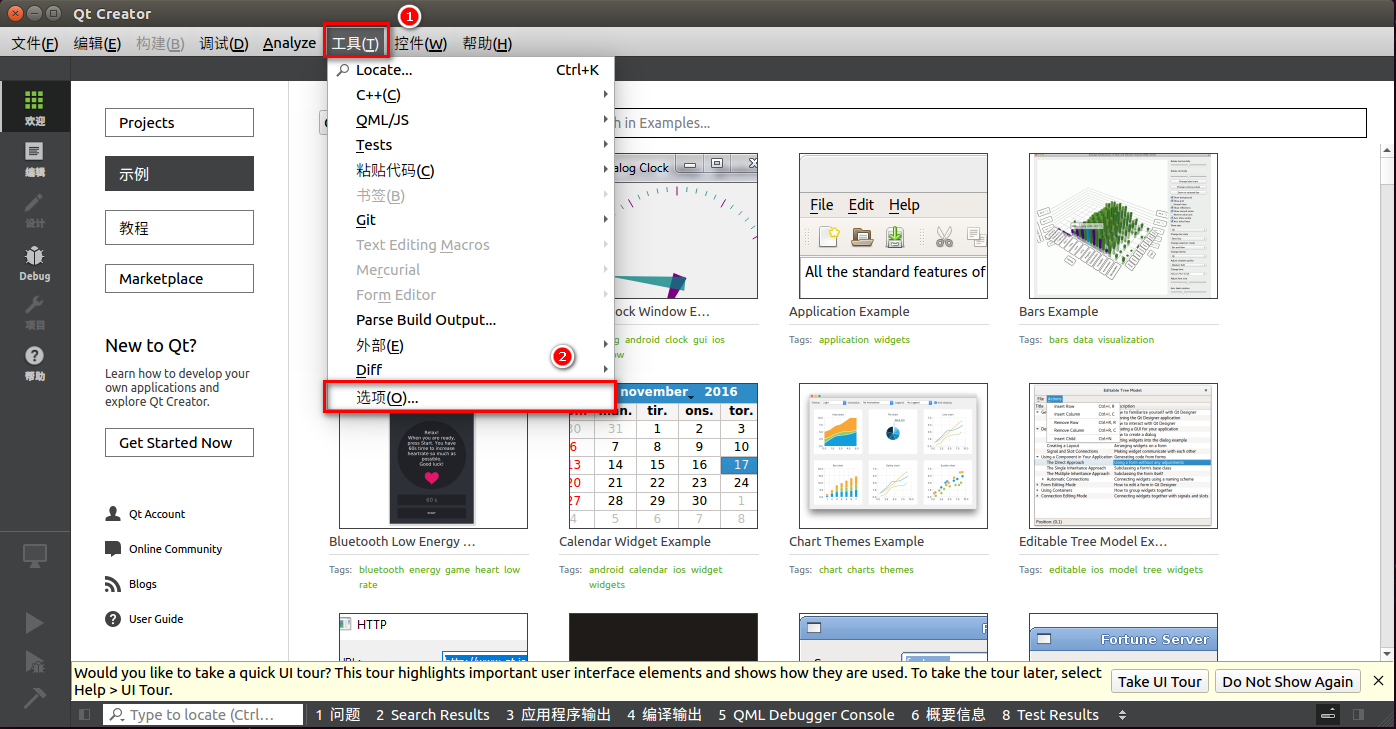Click the 教程 button

coord(179,228)
